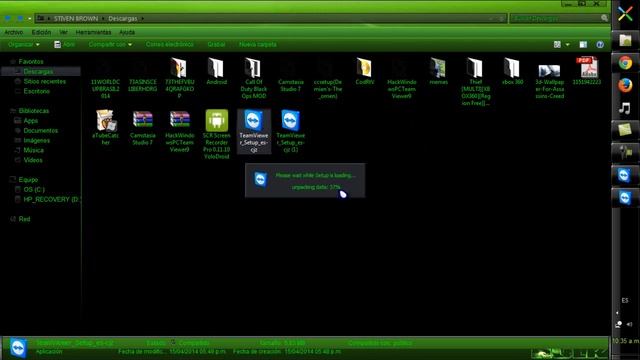The image size is (640, 360).
Task: Open the Ayuda menu
Action: [x=127, y=32]
